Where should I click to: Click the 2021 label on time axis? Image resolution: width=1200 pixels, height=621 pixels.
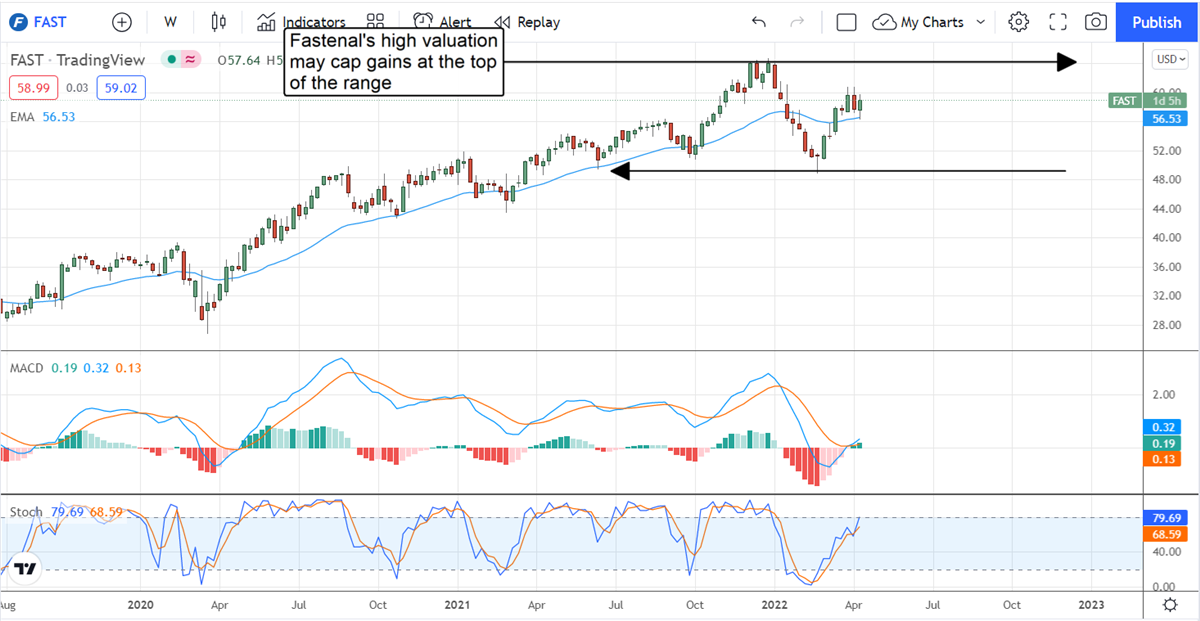coord(457,605)
